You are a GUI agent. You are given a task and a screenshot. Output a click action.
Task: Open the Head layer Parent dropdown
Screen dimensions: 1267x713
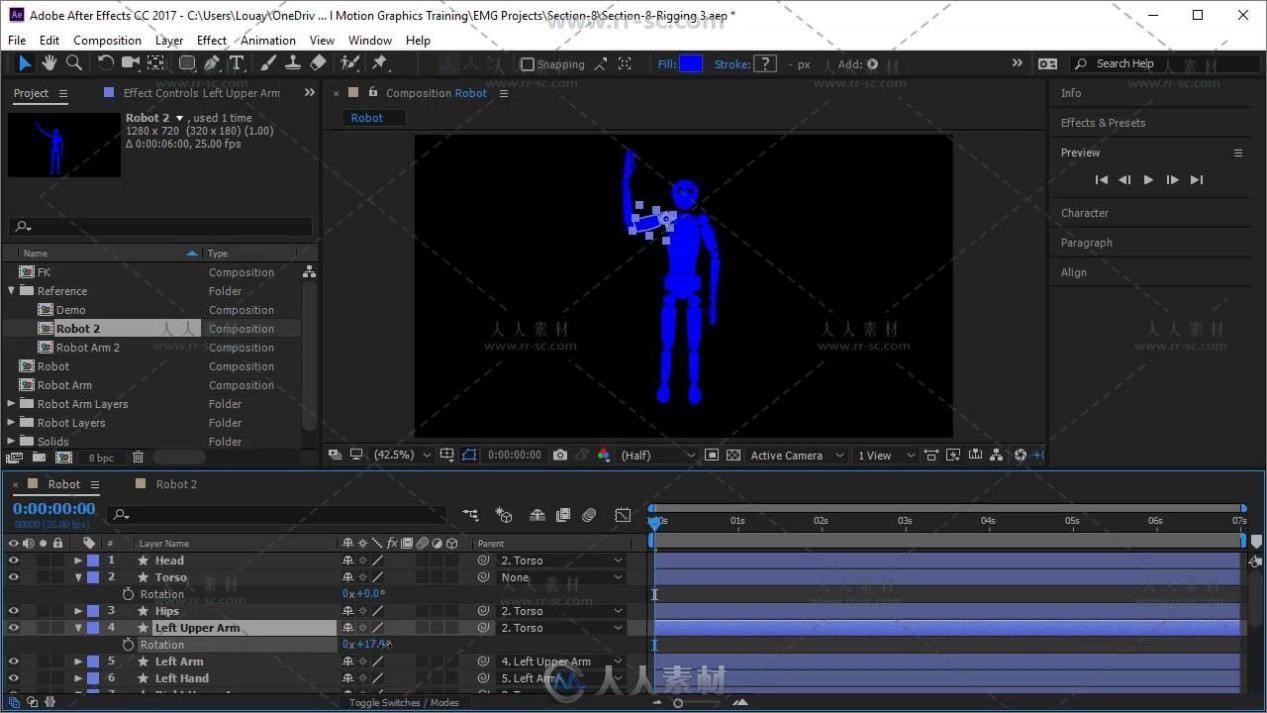561,561
